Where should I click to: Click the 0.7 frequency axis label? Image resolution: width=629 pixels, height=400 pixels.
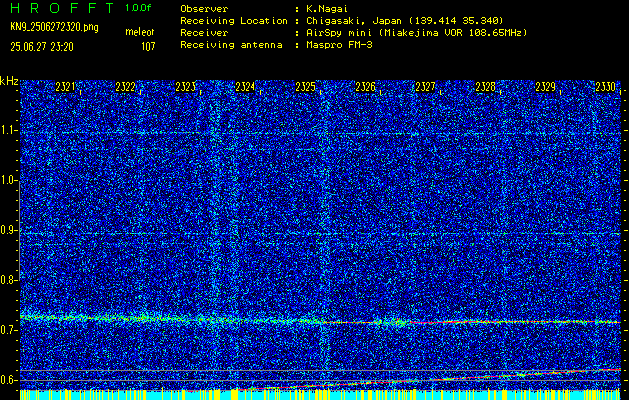click(x=9, y=330)
